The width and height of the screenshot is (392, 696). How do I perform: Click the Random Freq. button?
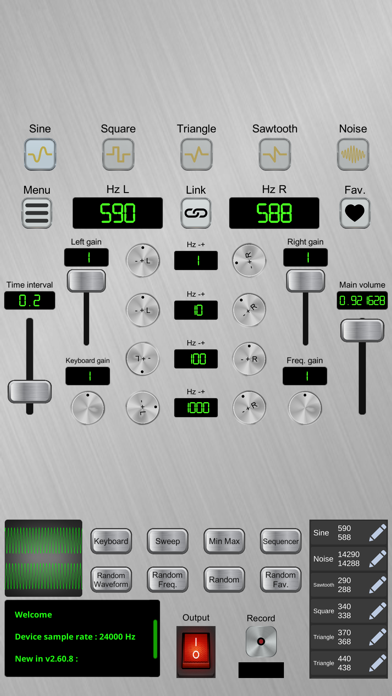click(167, 580)
